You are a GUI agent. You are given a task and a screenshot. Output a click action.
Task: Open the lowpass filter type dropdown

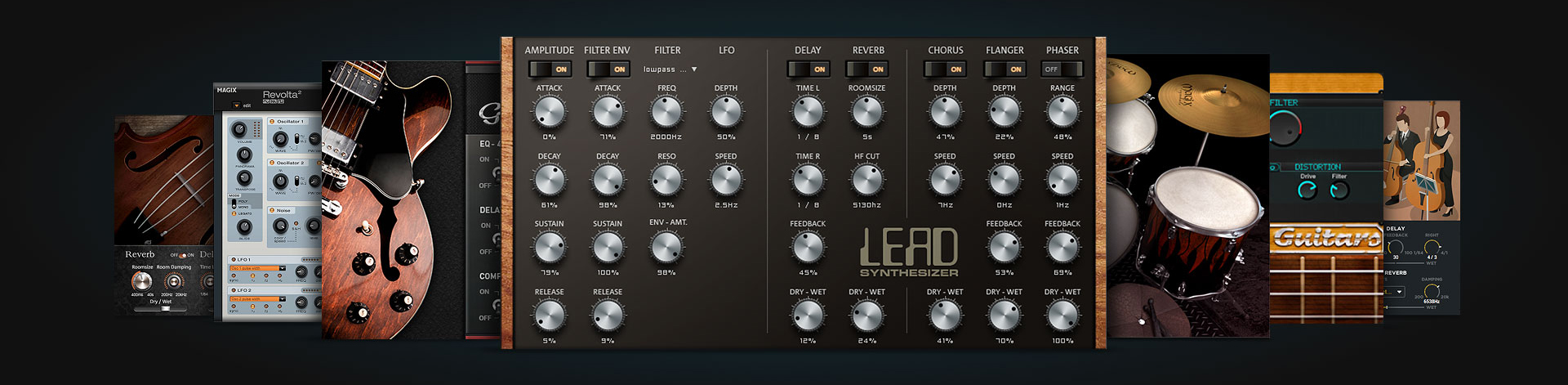[x=670, y=69]
